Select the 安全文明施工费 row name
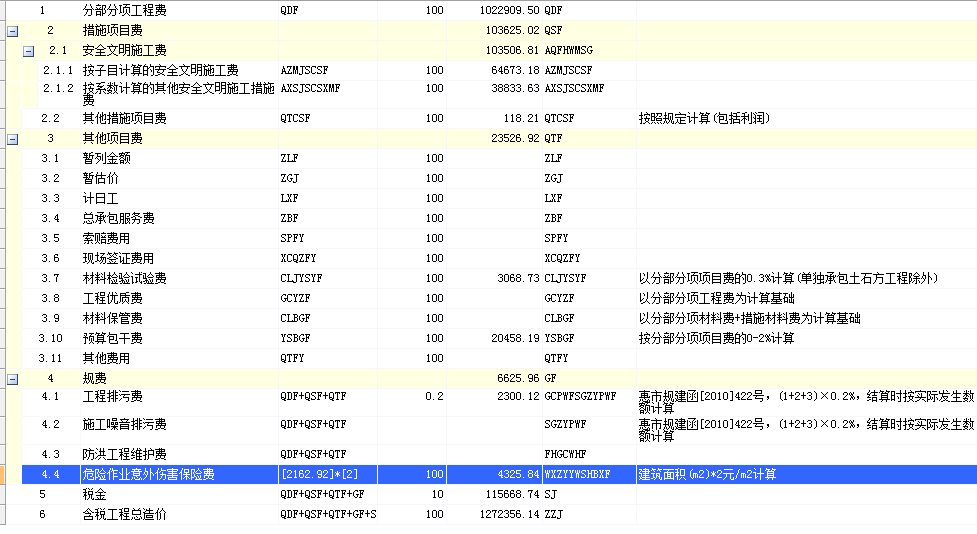The width and height of the screenshot is (977, 534). click(125, 50)
